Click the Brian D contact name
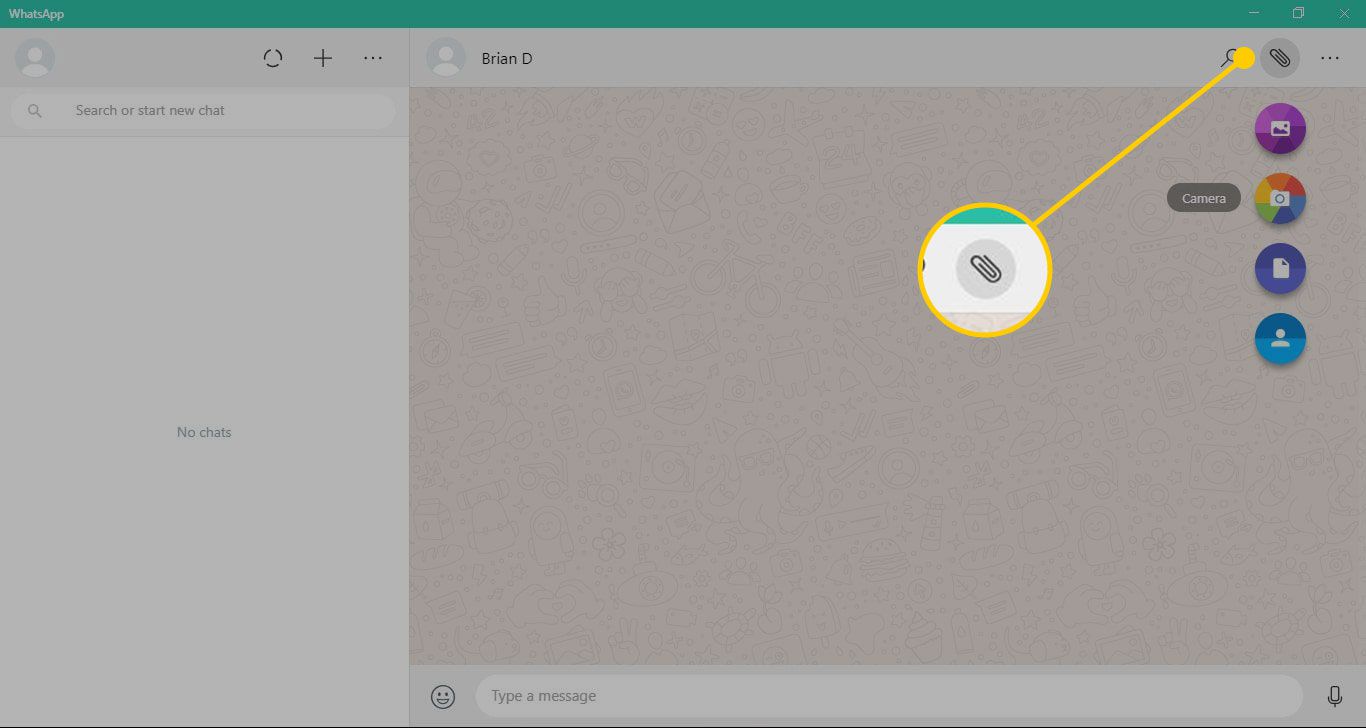 [x=507, y=59]
